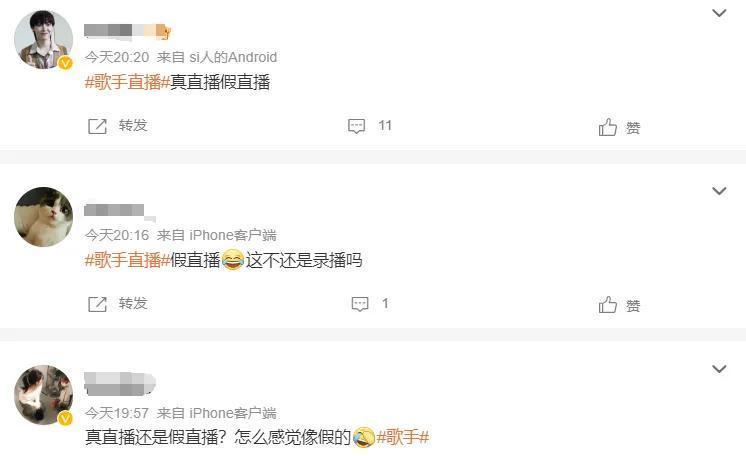Viewport: 746px width, 456px height.
Task: Expand options chevron on second post
Action: pyautogui.click(x=719, y=191)
